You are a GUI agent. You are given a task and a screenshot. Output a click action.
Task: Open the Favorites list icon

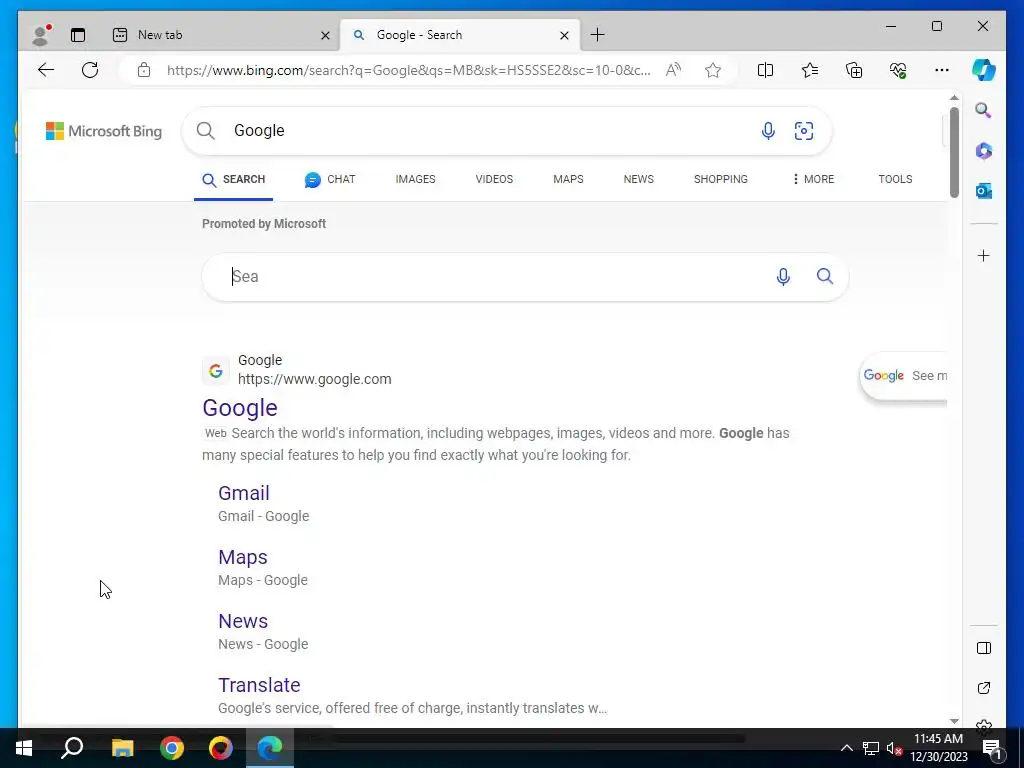(810, 70)
